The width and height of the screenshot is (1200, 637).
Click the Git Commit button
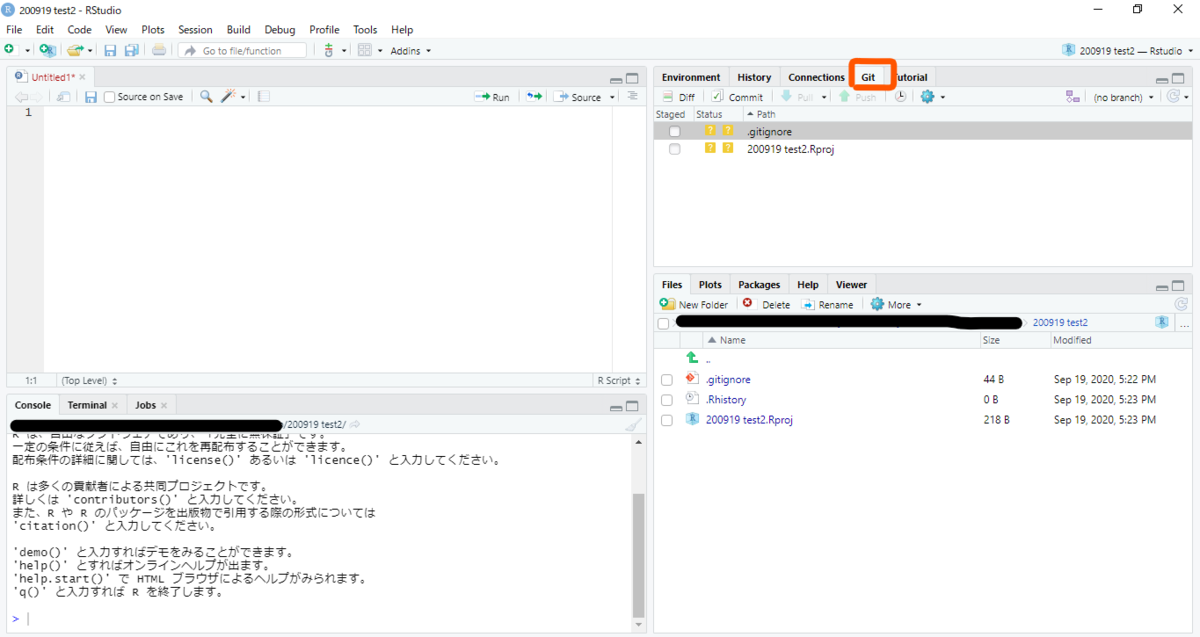pos(737,97)
